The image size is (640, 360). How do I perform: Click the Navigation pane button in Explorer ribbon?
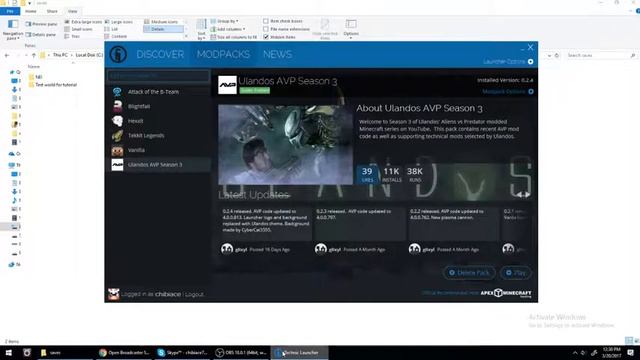click(x=13, y=29)
